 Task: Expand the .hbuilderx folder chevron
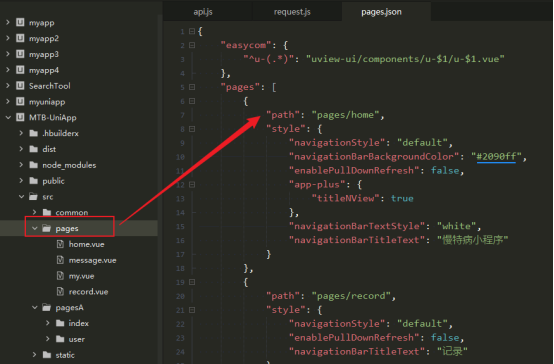coord(21,133)
